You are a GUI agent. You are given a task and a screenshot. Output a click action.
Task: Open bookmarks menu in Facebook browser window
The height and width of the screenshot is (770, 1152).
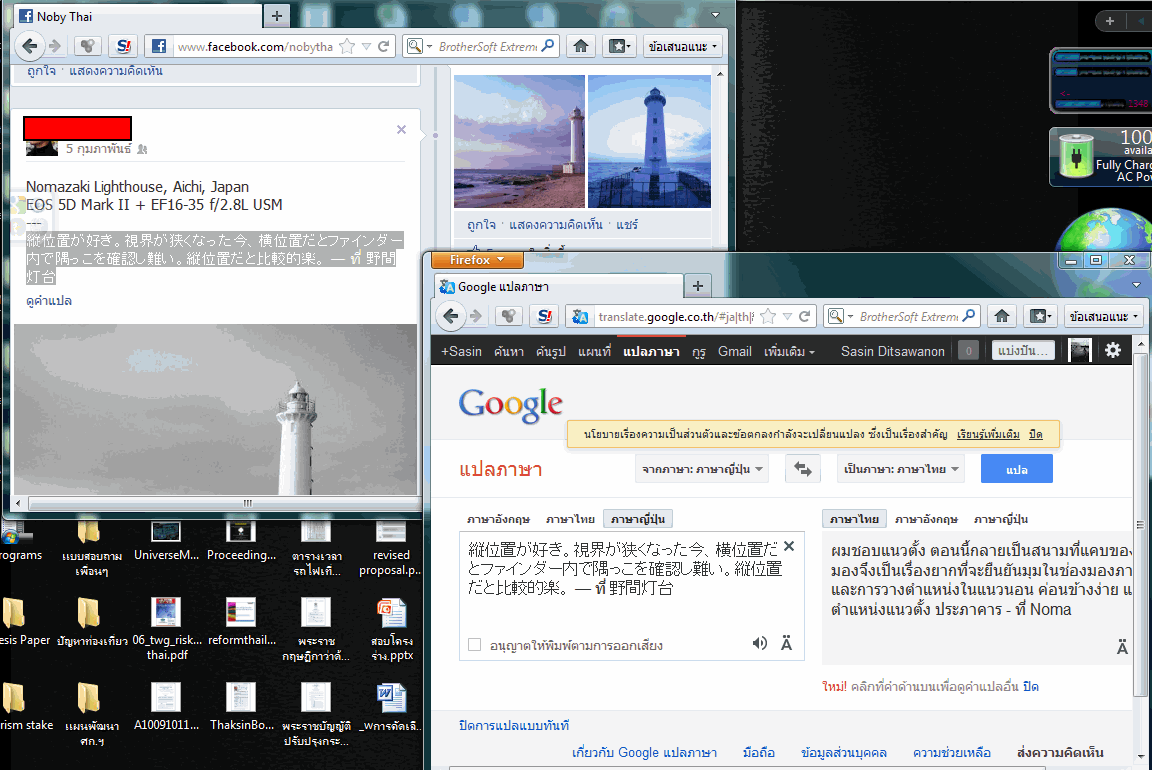[619, 46]
